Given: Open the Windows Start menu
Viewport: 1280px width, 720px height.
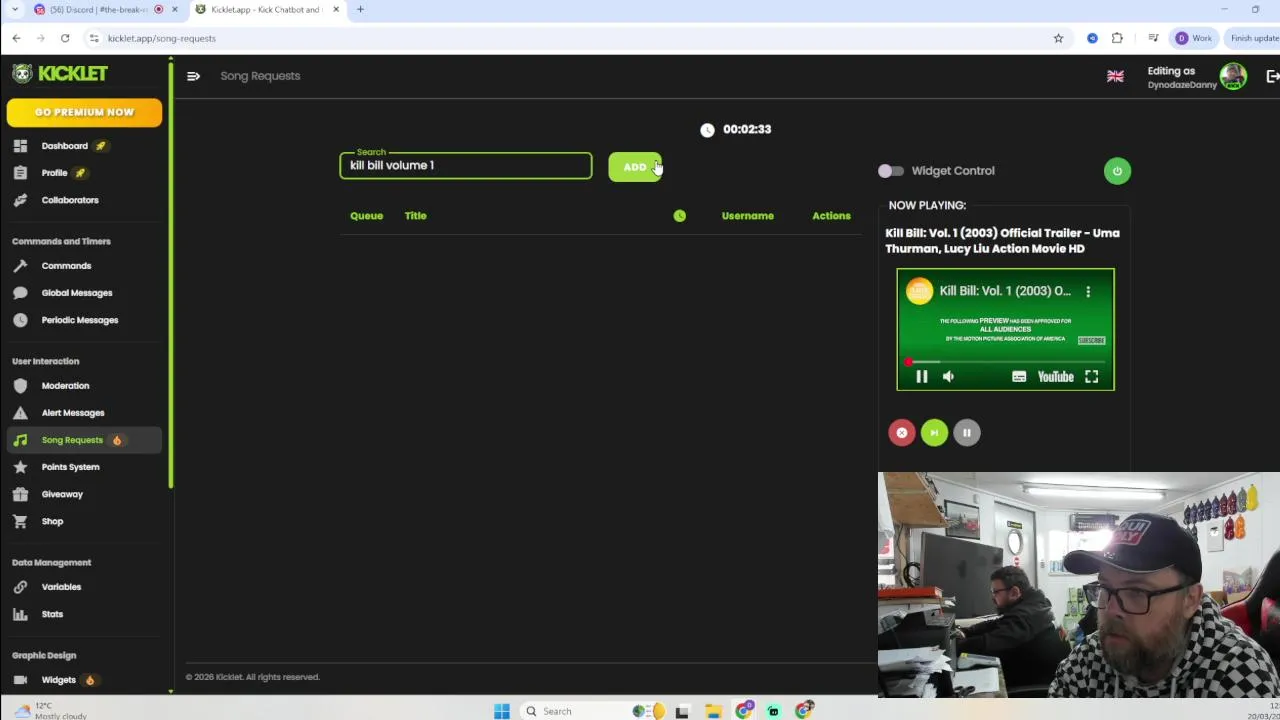Looking at the screenshot, I should coord(502,711).
